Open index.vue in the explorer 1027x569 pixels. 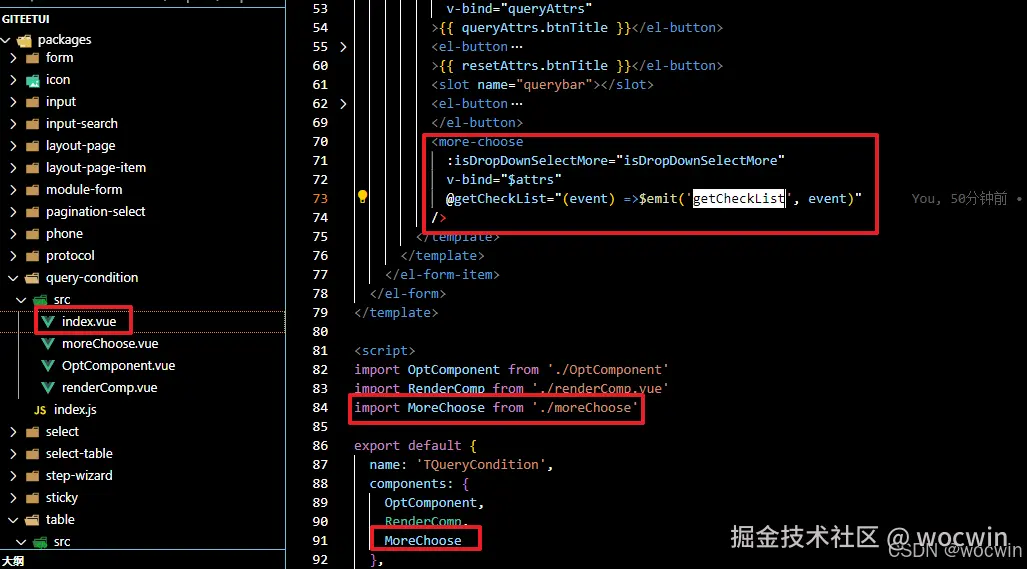89,321
